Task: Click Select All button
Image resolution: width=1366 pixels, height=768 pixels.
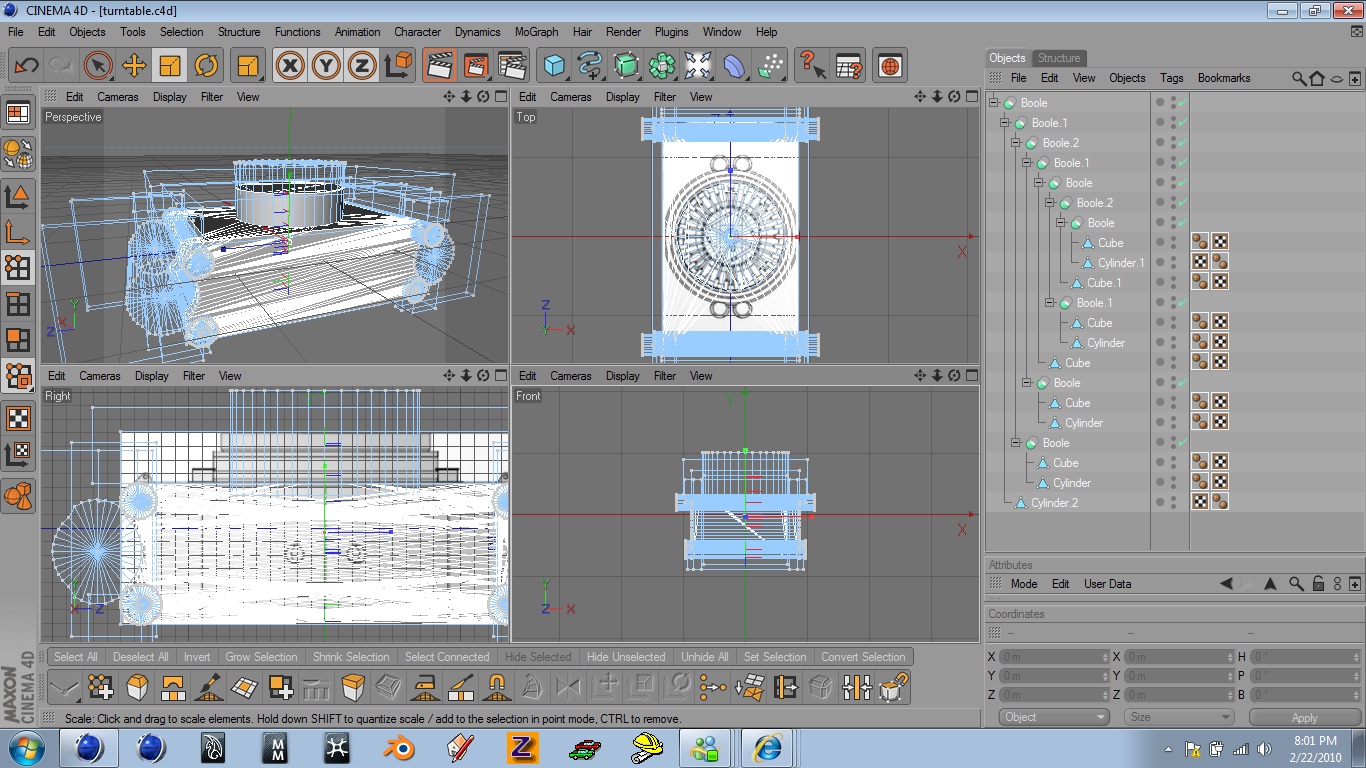Action: click(76, 657)
